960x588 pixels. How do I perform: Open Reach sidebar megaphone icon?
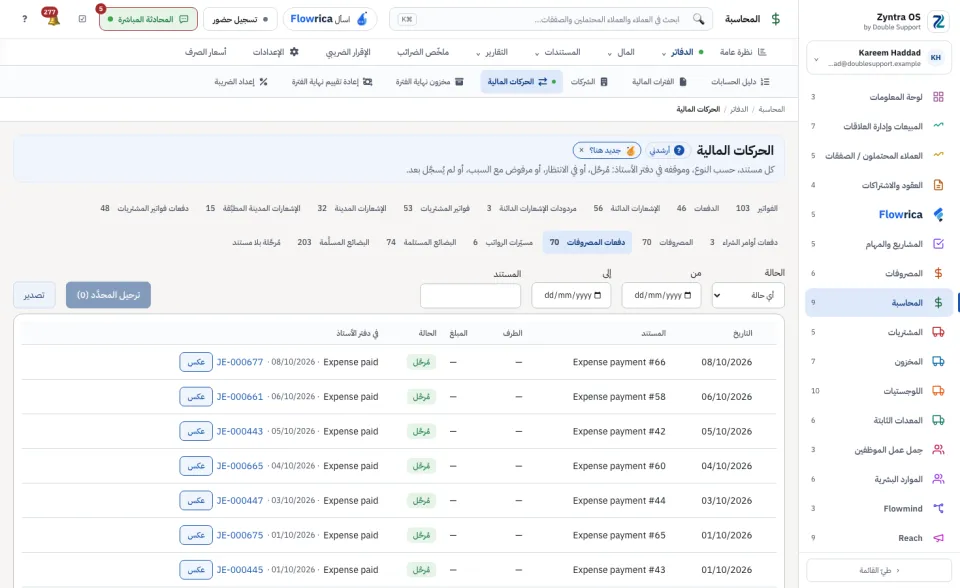pos(938,538)
